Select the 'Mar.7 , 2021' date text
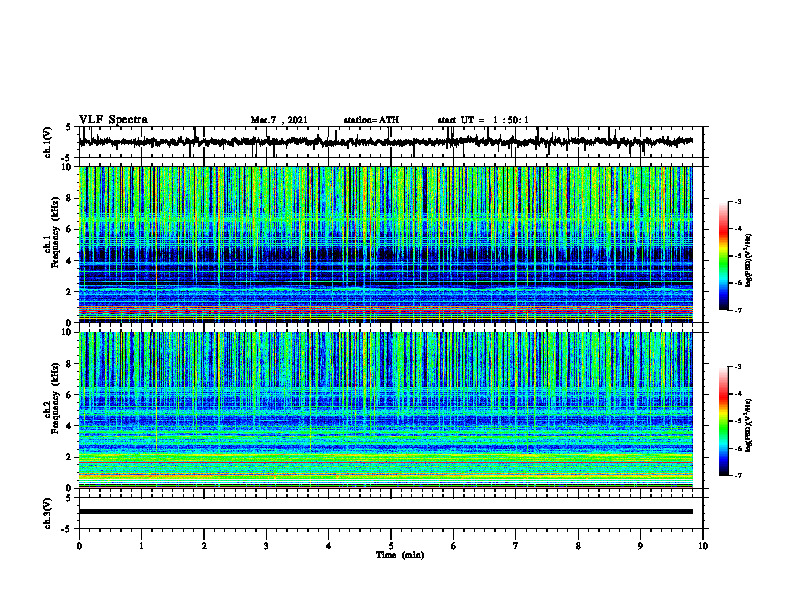Screen dimensions: 792x612 click(x=279, y=120)
